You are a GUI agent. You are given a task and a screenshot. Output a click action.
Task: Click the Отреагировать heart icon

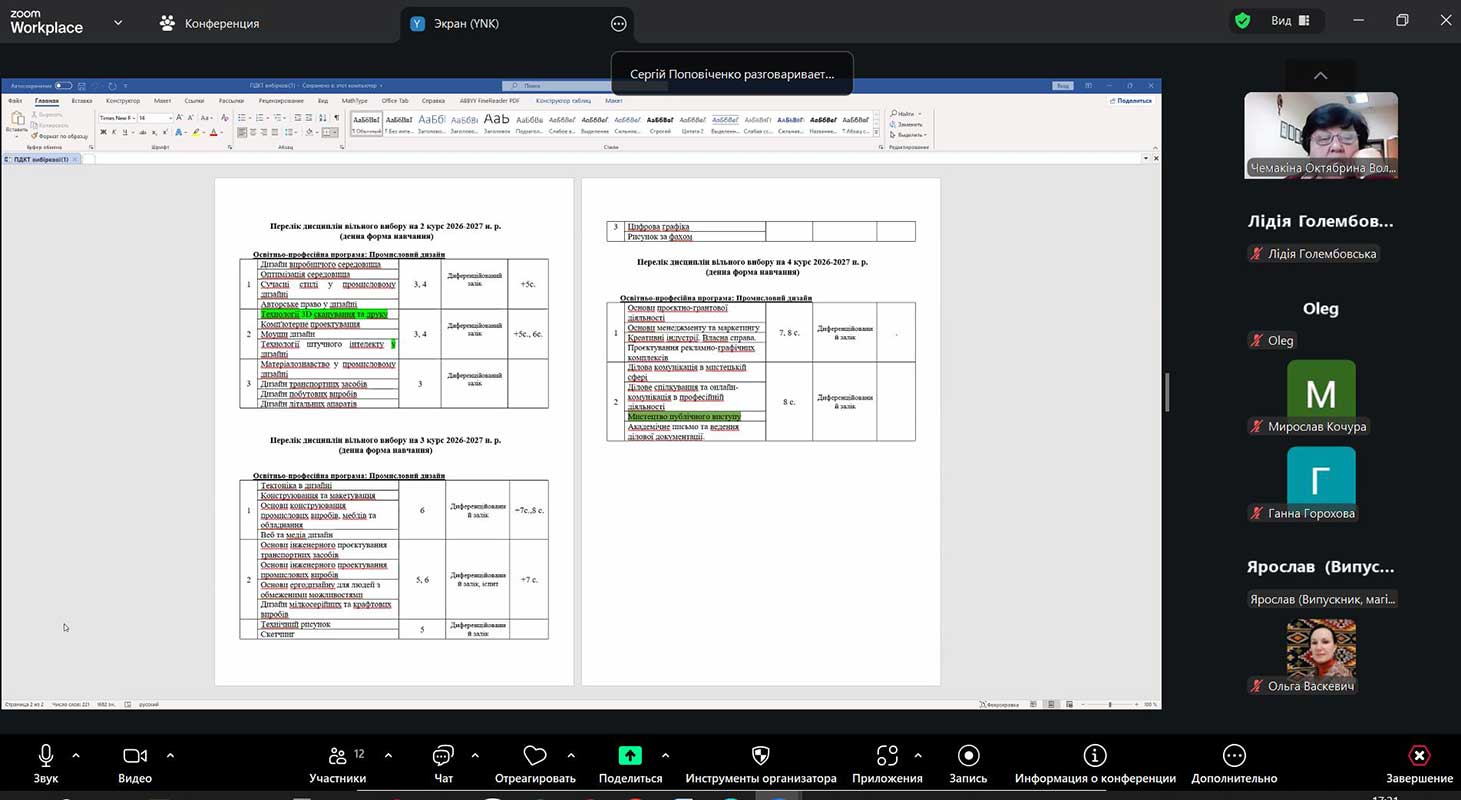[x=535, y=756]
